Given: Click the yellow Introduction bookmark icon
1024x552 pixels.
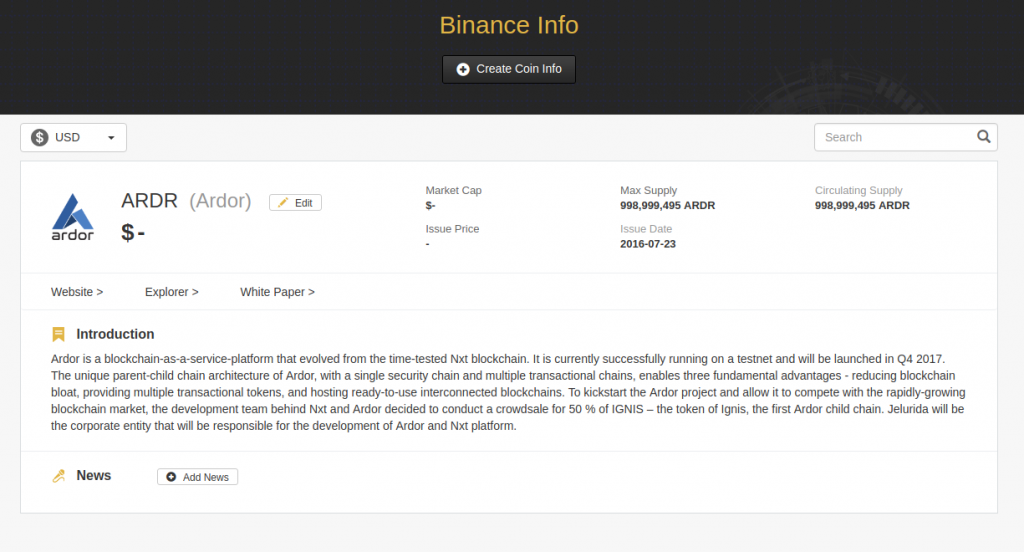Looking at the screenshot, I should tap(58, 334).
